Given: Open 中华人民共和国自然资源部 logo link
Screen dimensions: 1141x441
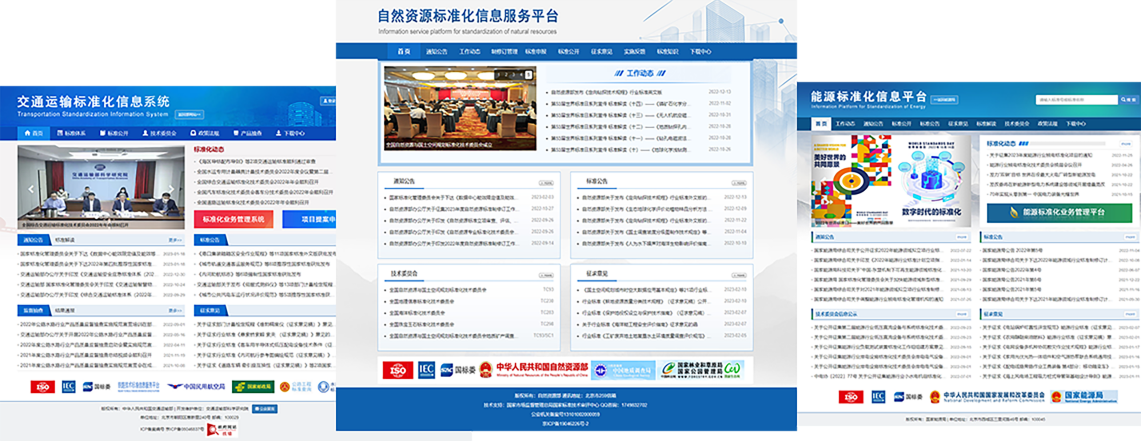Looking at the screenshot, I should 533,370.
